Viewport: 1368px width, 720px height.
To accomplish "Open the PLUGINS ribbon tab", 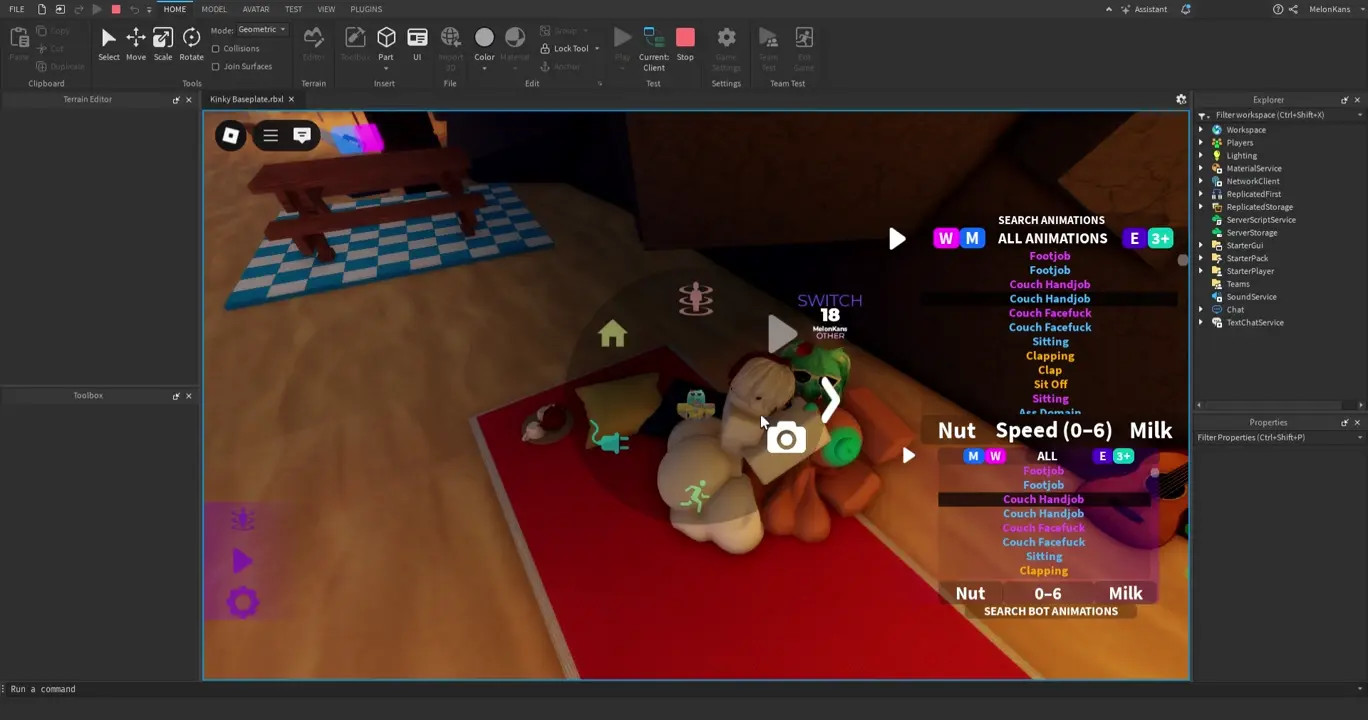I will 366,9.
